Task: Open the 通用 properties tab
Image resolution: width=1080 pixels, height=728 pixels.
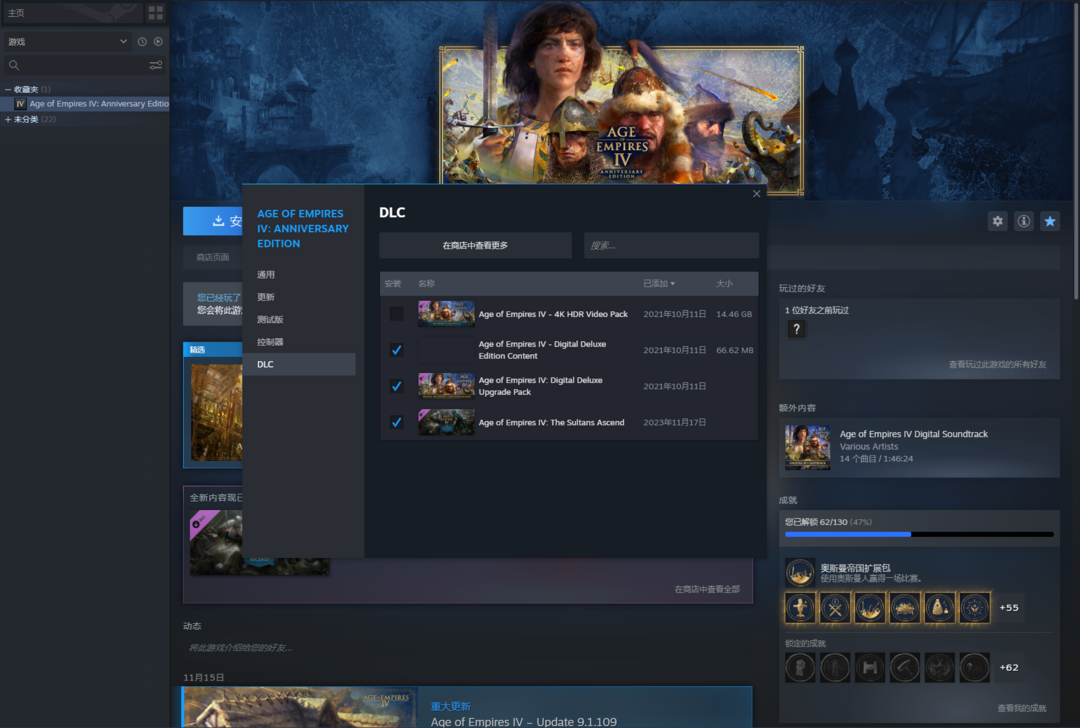Action: [x=266, y=275]
